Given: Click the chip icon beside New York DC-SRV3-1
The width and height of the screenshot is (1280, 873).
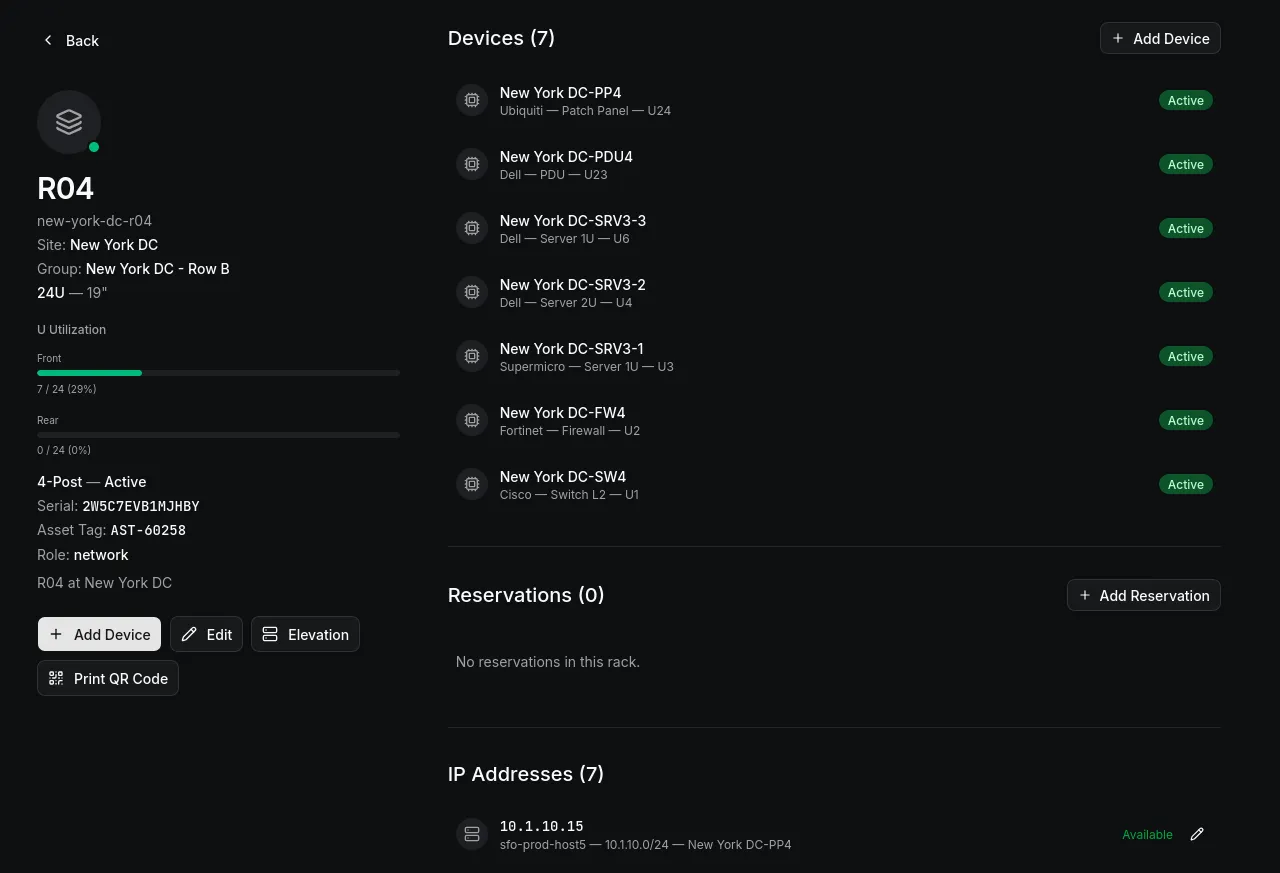Looking at the screenshot, I should click(472, 357).
